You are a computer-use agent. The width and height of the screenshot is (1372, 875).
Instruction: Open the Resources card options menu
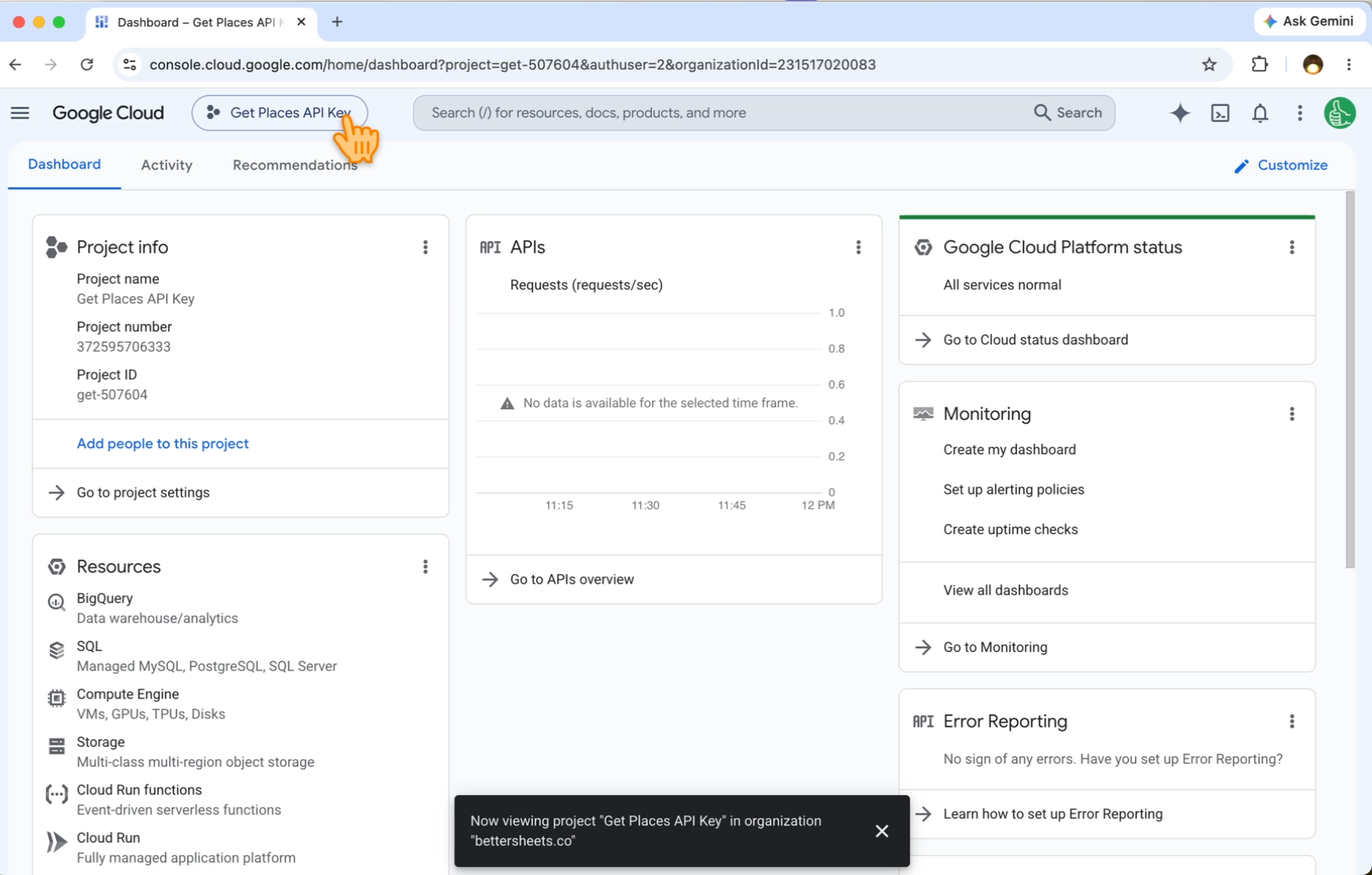pos(425,566)
